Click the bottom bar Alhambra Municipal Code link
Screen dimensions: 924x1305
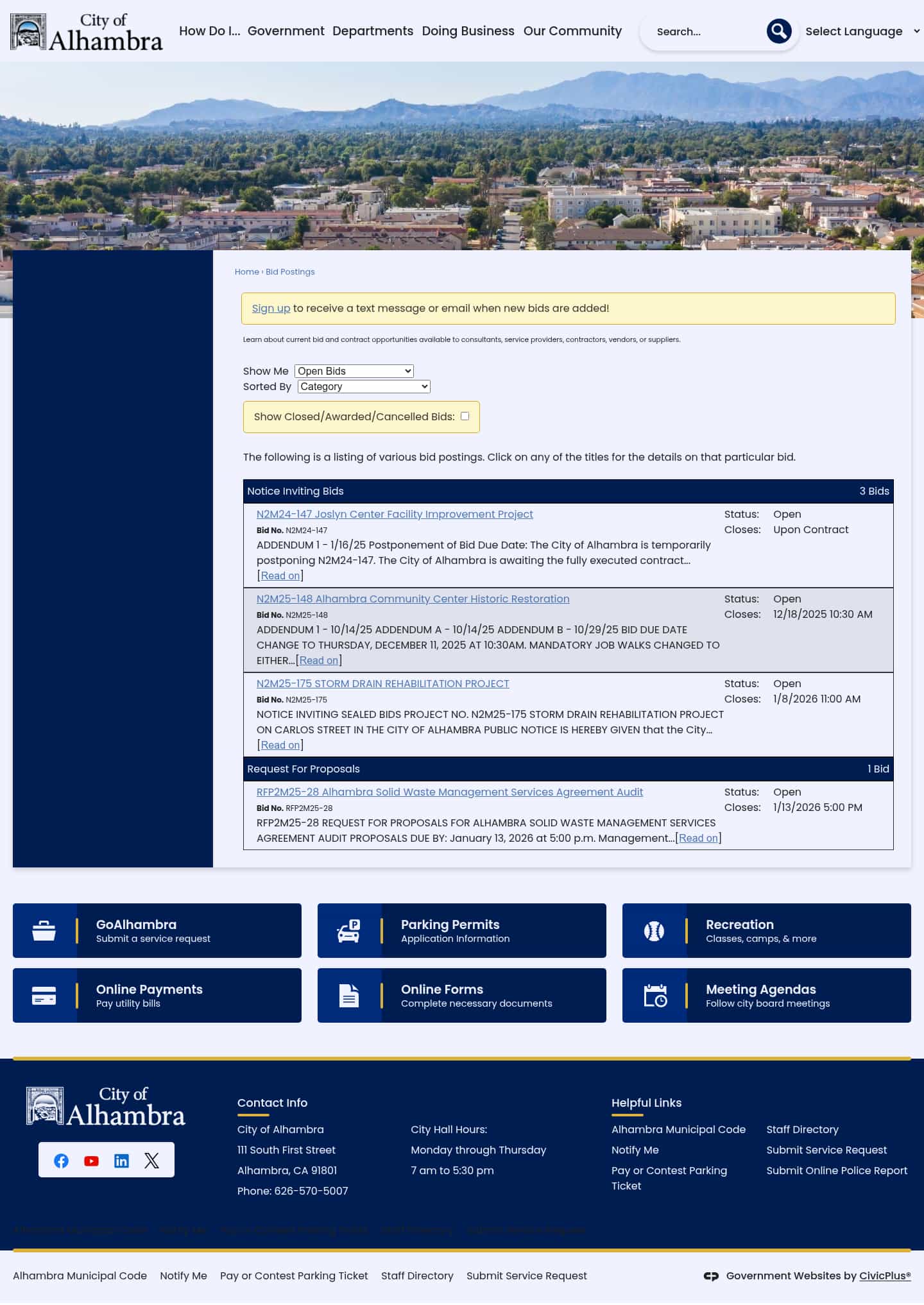tap(80, 1275)
